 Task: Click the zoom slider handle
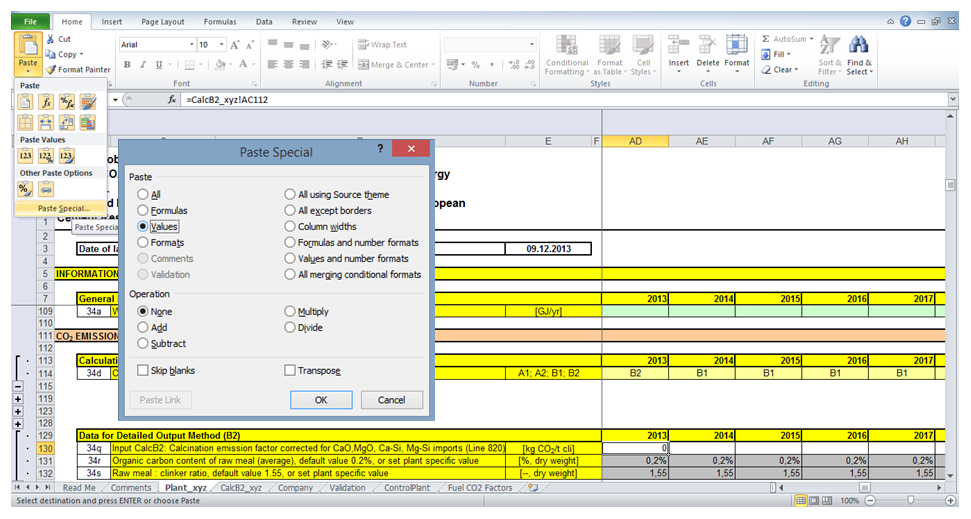(910, 500)
